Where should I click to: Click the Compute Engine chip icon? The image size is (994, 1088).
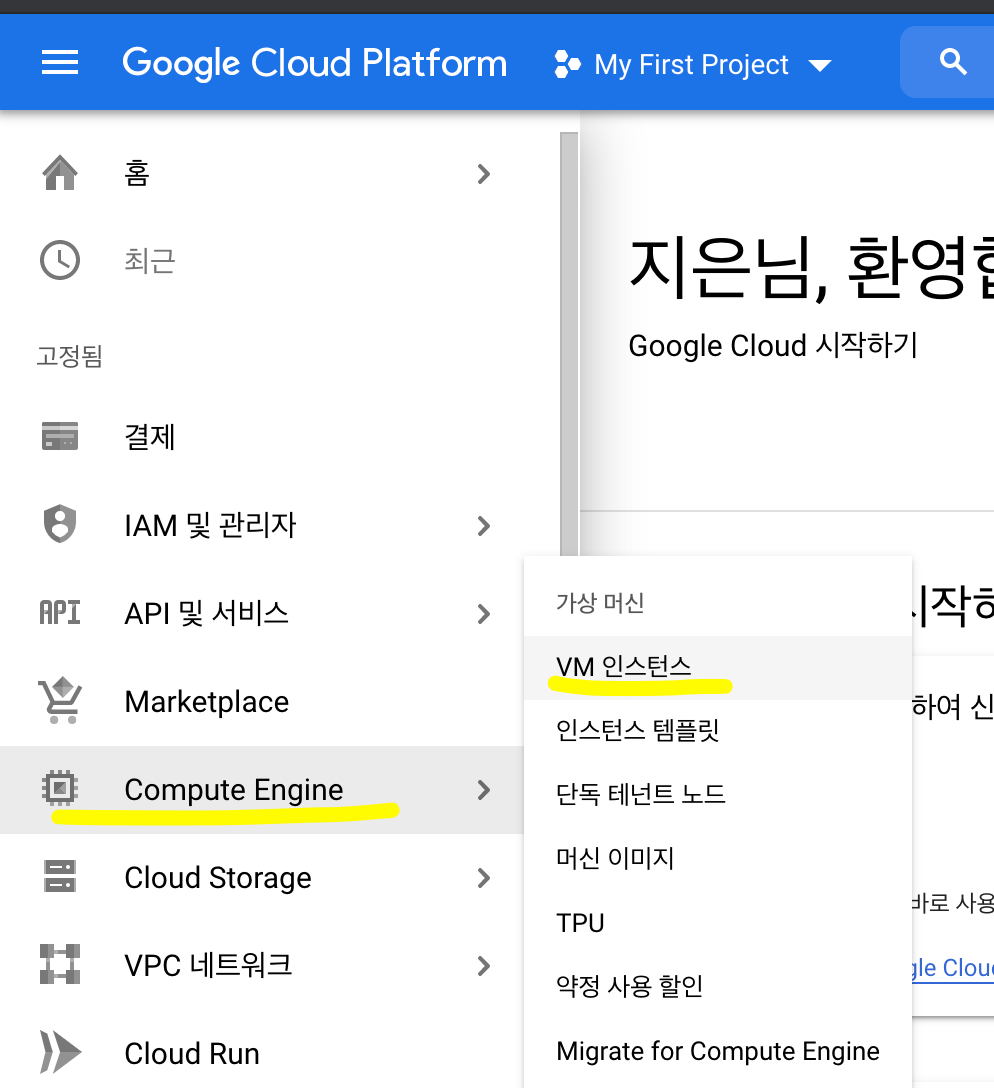point(60,788)
